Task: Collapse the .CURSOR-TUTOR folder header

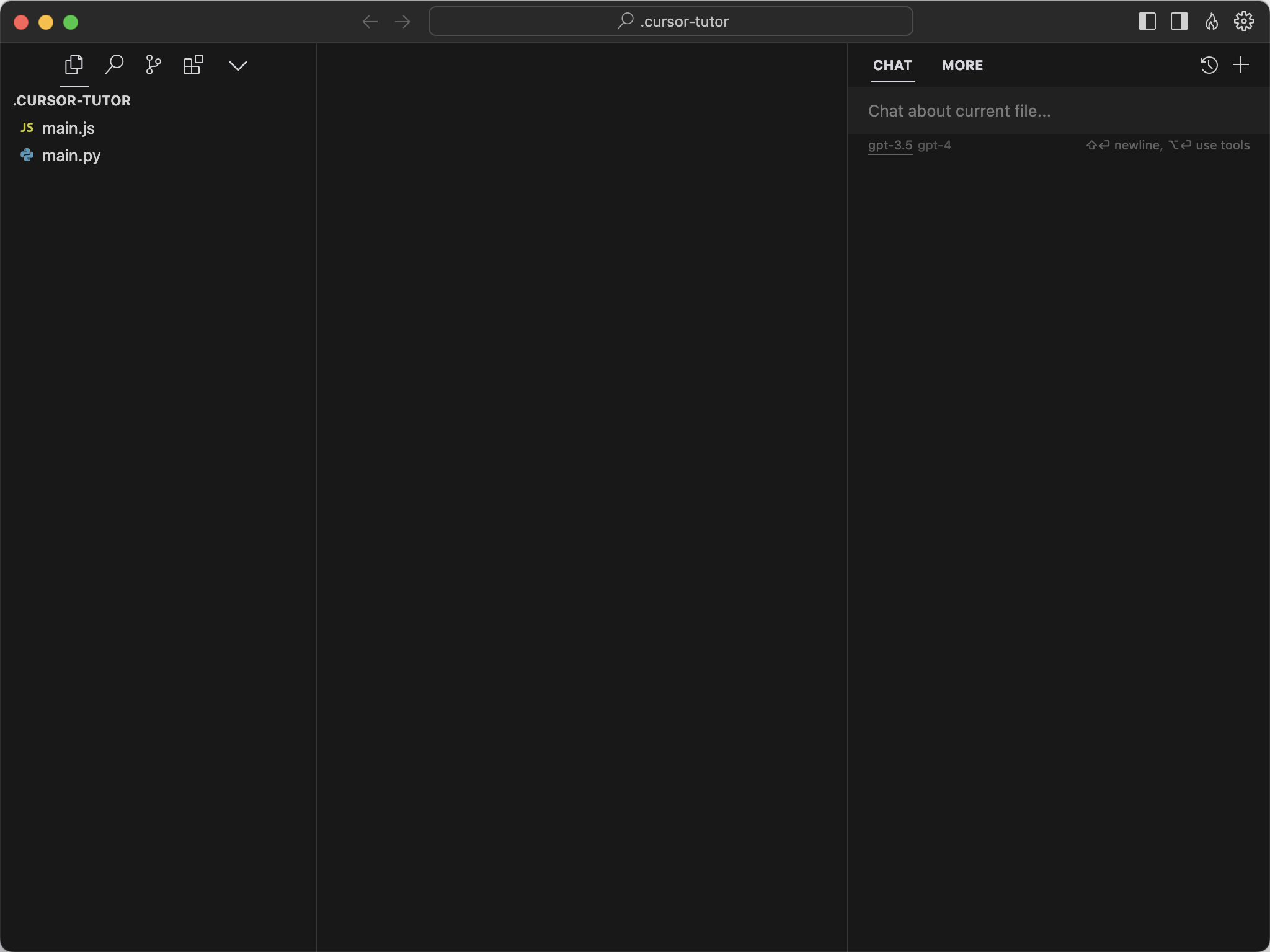Action: (72, 100)
